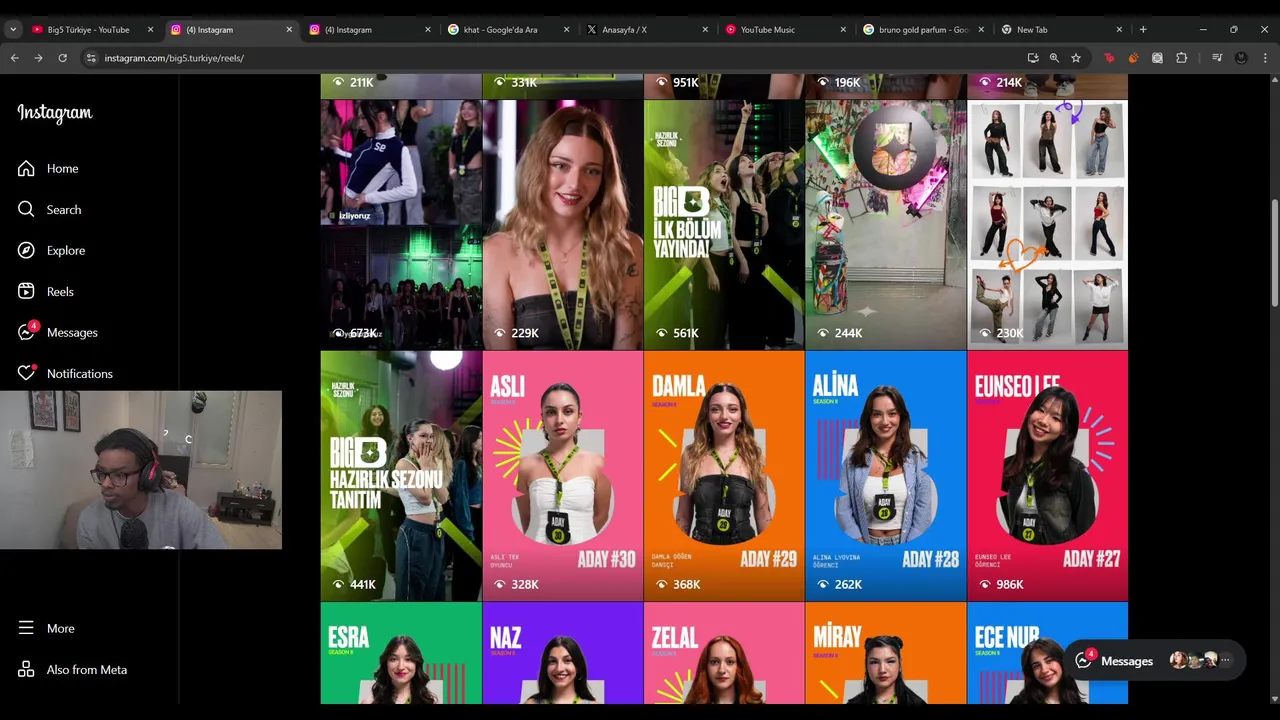This screenshot has height=720, width=1280.
Task: Bookmark this page with the star icon
Action: point(1076,58)
